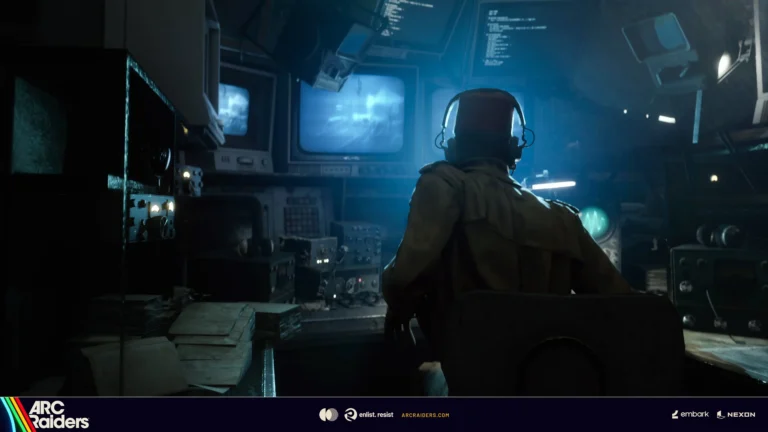
Task: Select the enlist. resist text
Action: [x=375, y=414]
